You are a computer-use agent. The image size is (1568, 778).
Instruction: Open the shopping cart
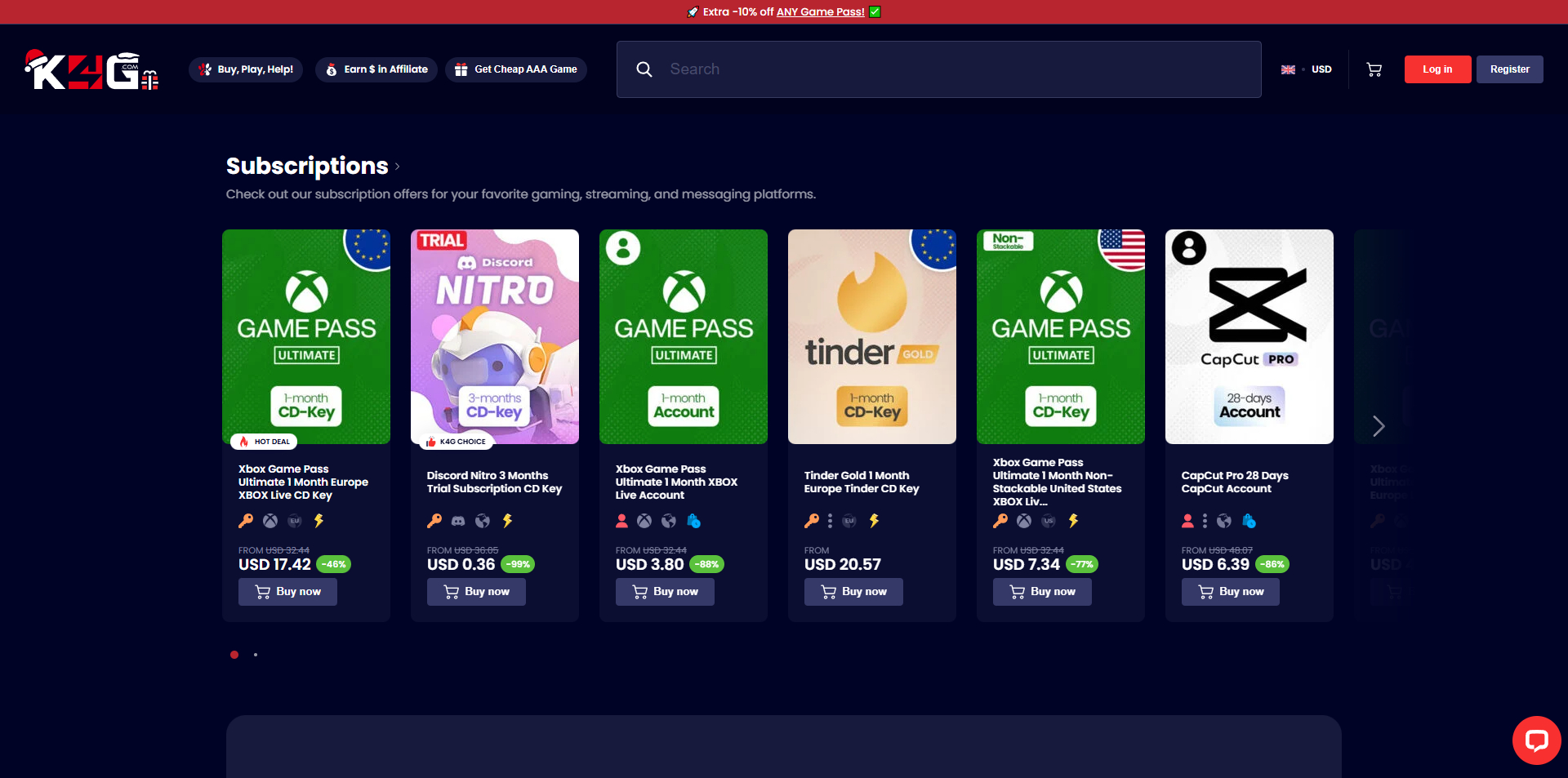1374,69
